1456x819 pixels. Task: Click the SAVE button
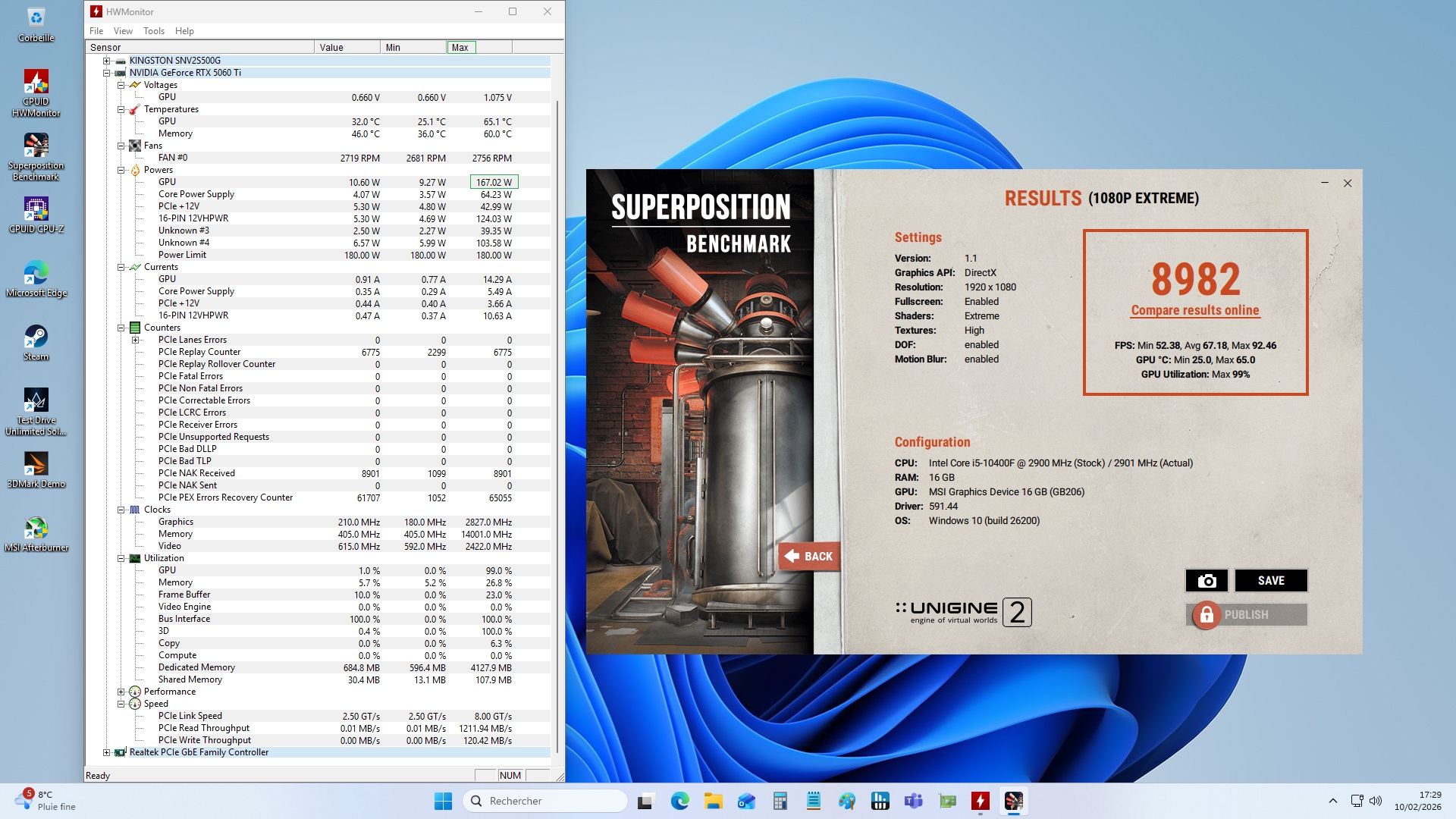pos(1271,581)
